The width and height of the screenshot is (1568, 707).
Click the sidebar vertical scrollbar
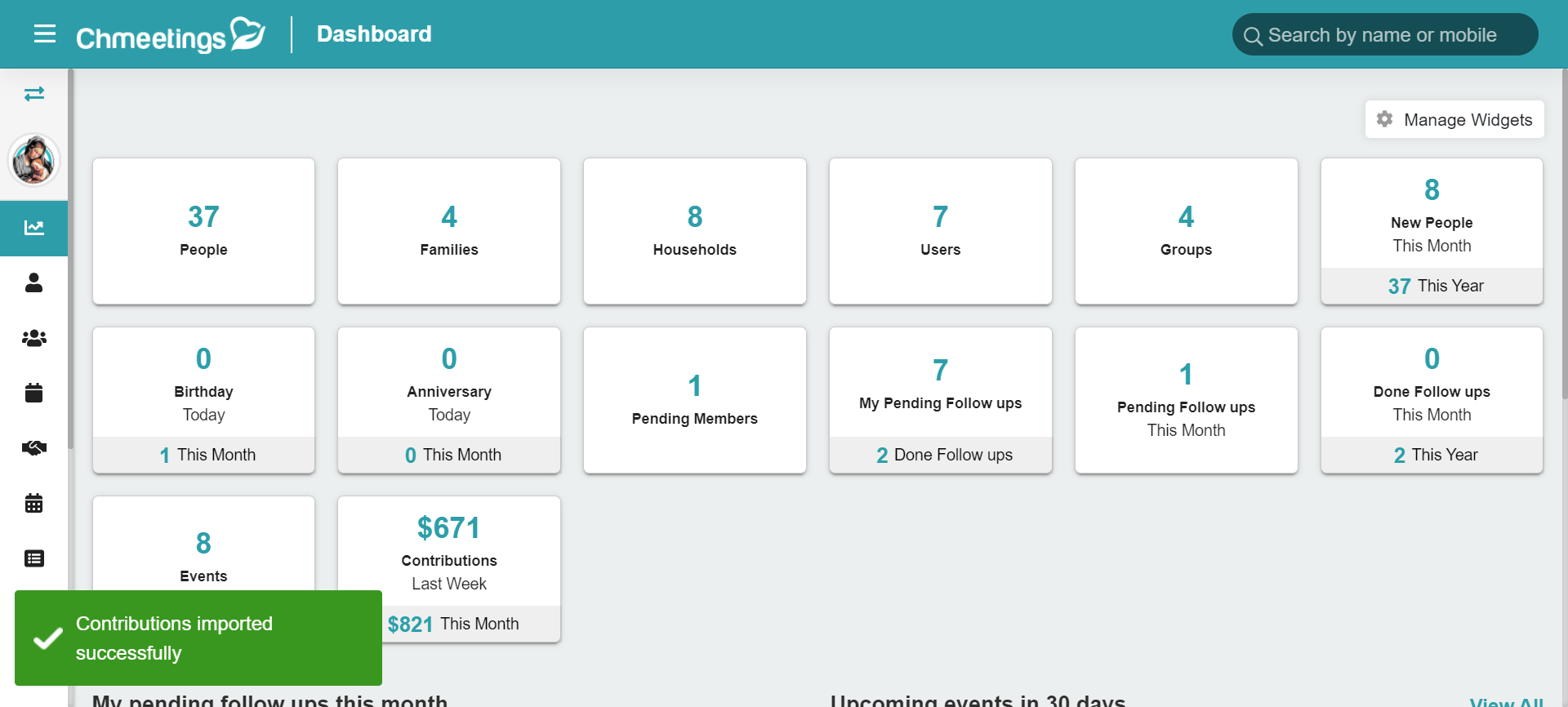pos(71,257)
